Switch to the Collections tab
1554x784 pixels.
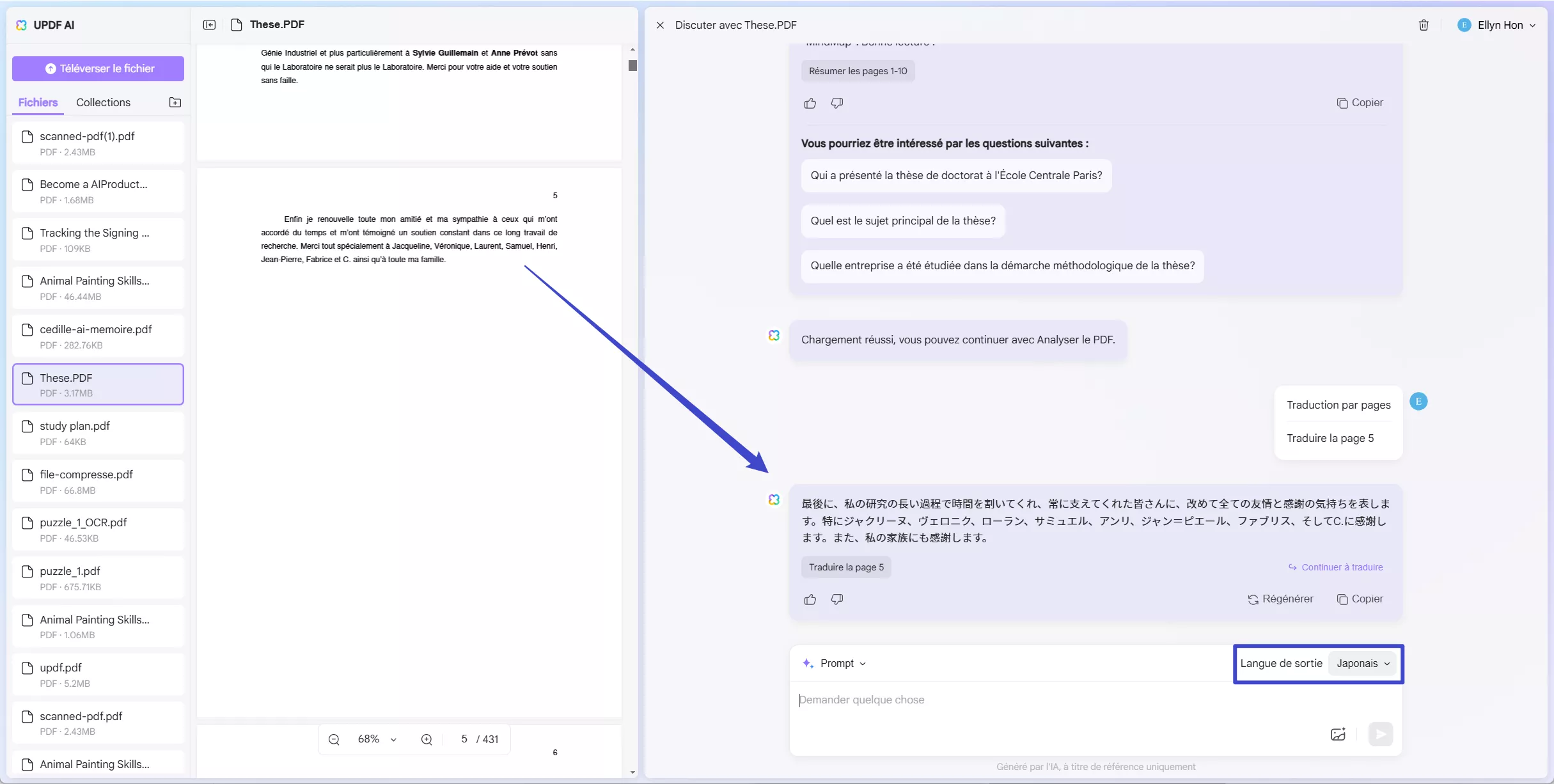[103, 102]
